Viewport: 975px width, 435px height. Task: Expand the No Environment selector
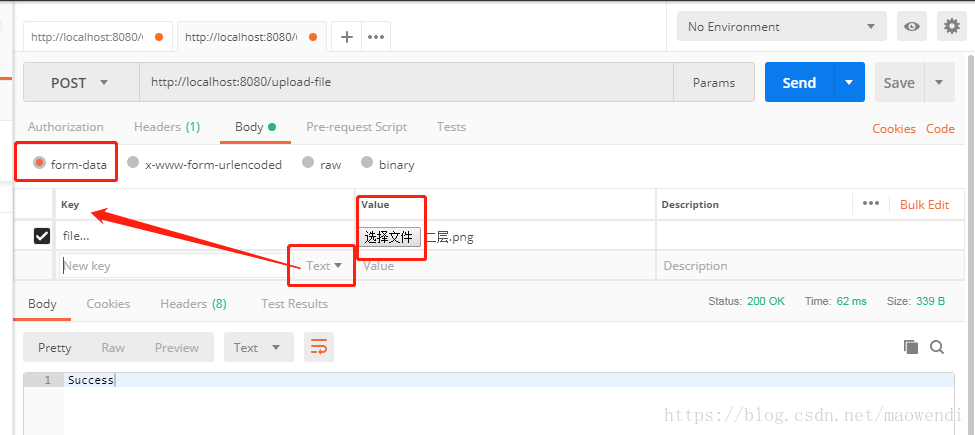782,27
